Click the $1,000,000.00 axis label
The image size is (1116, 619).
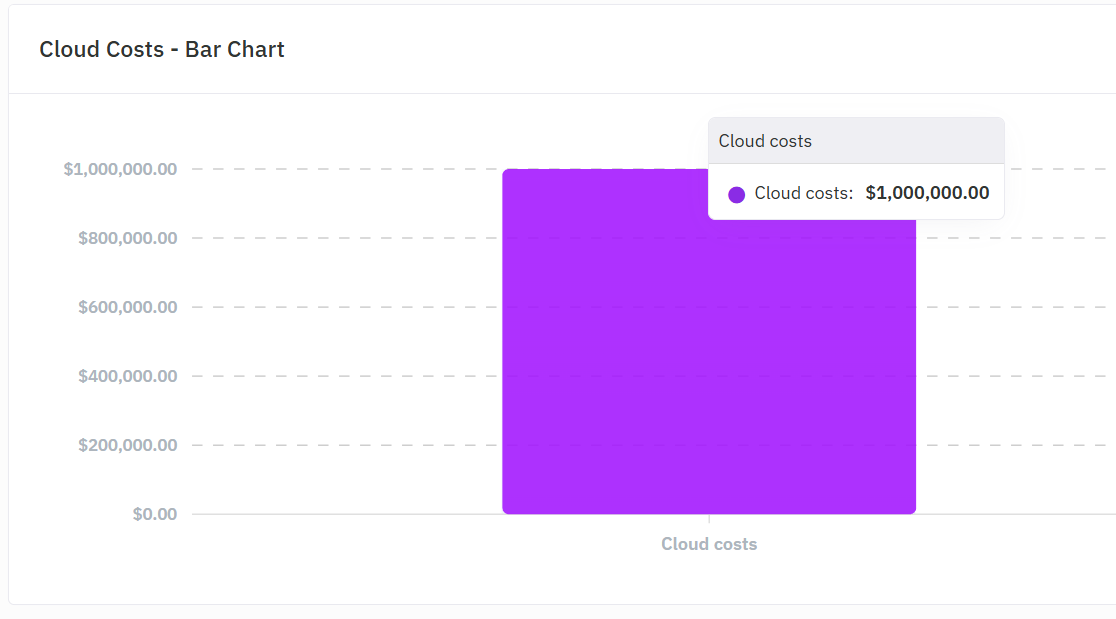pos(122,168)
